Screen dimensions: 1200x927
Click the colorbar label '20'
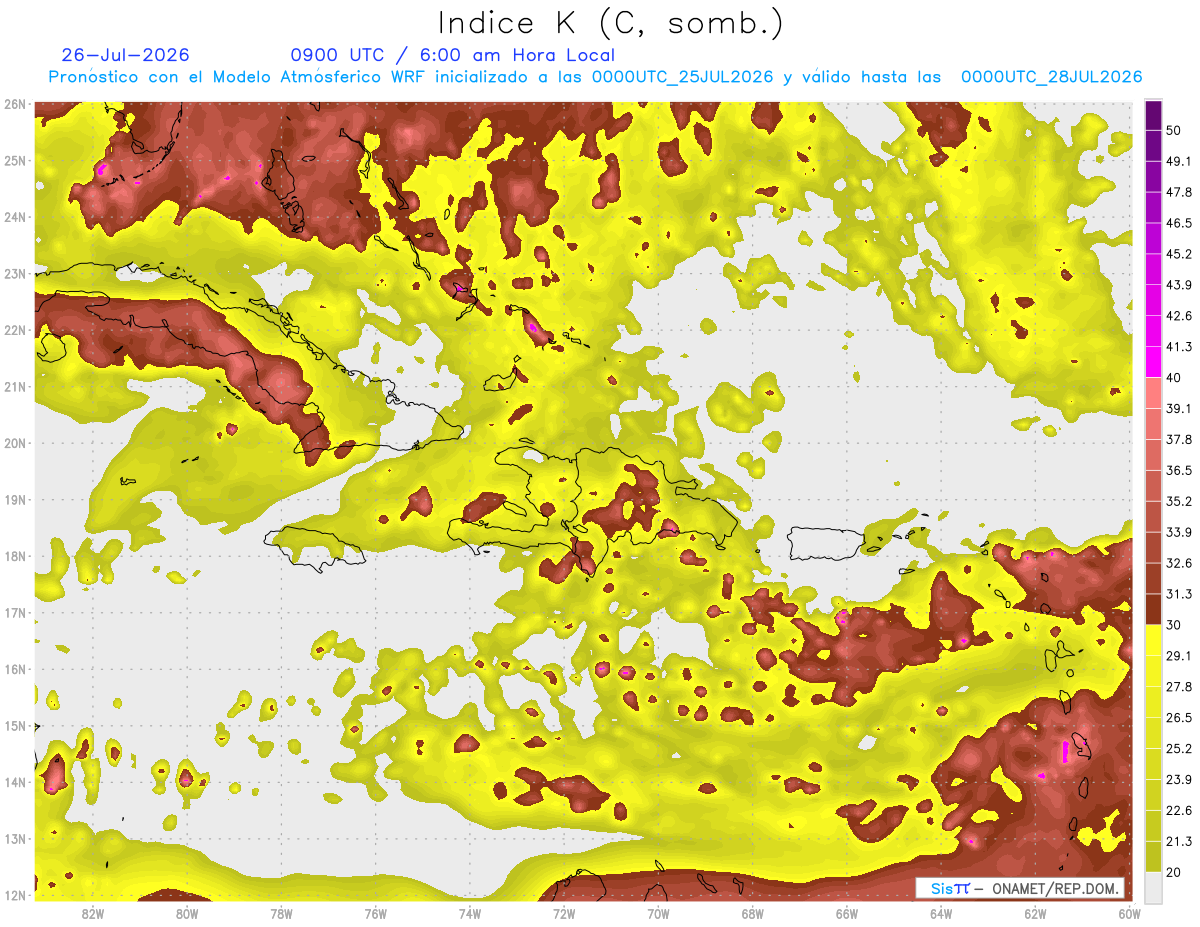[1175, 871]
